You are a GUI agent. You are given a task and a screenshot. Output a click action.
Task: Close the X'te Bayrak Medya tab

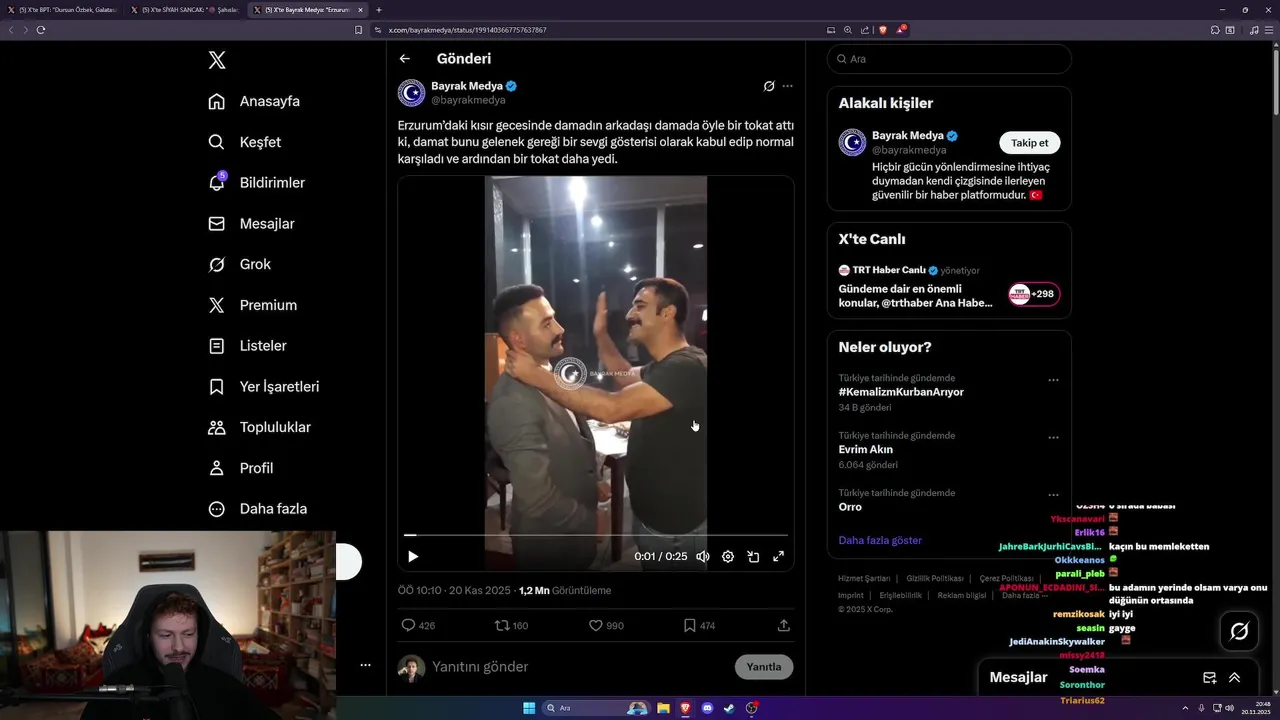(x=361, y=10)
